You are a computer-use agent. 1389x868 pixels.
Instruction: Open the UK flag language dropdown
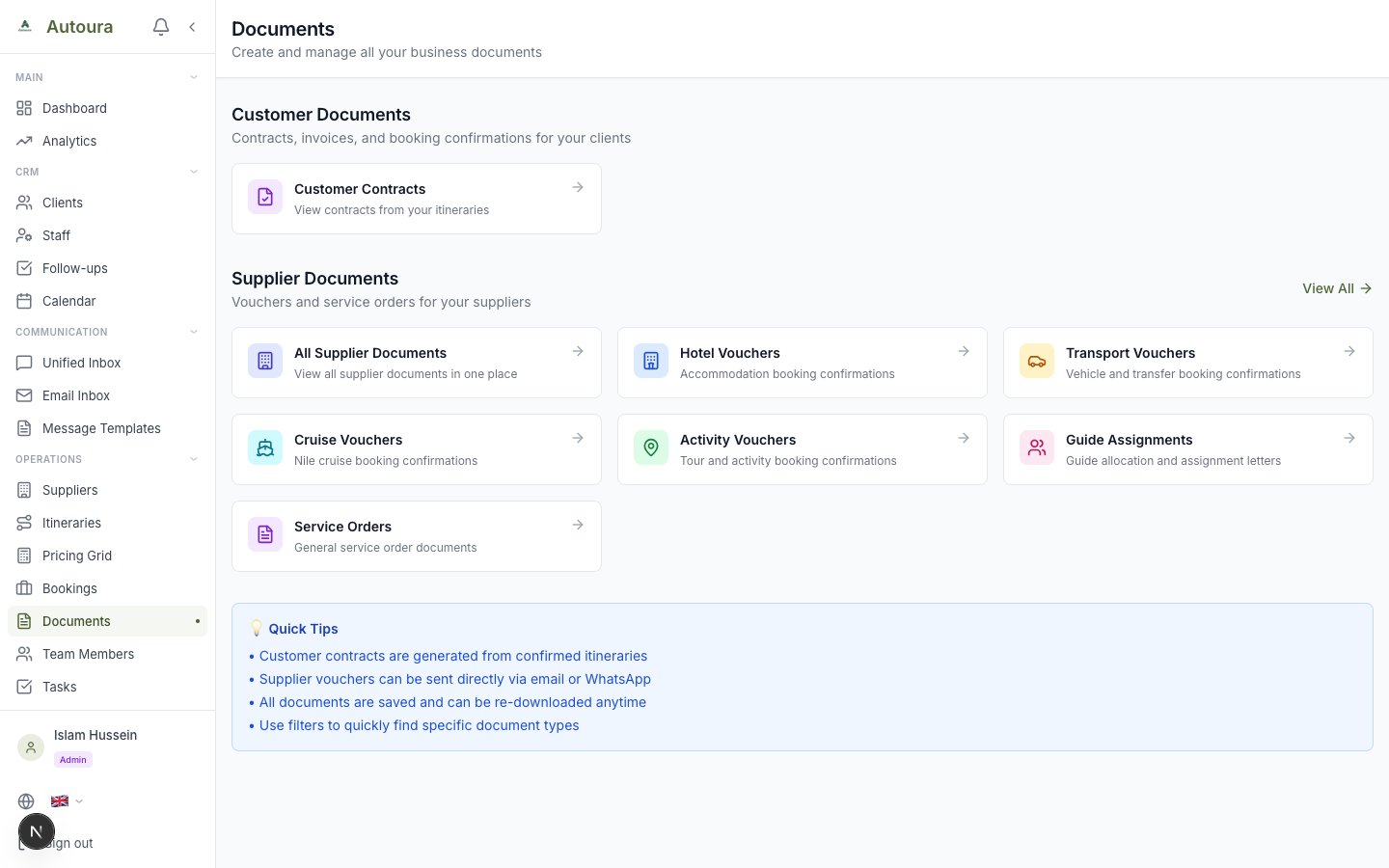pyautogui.click(x=67, y=801)
